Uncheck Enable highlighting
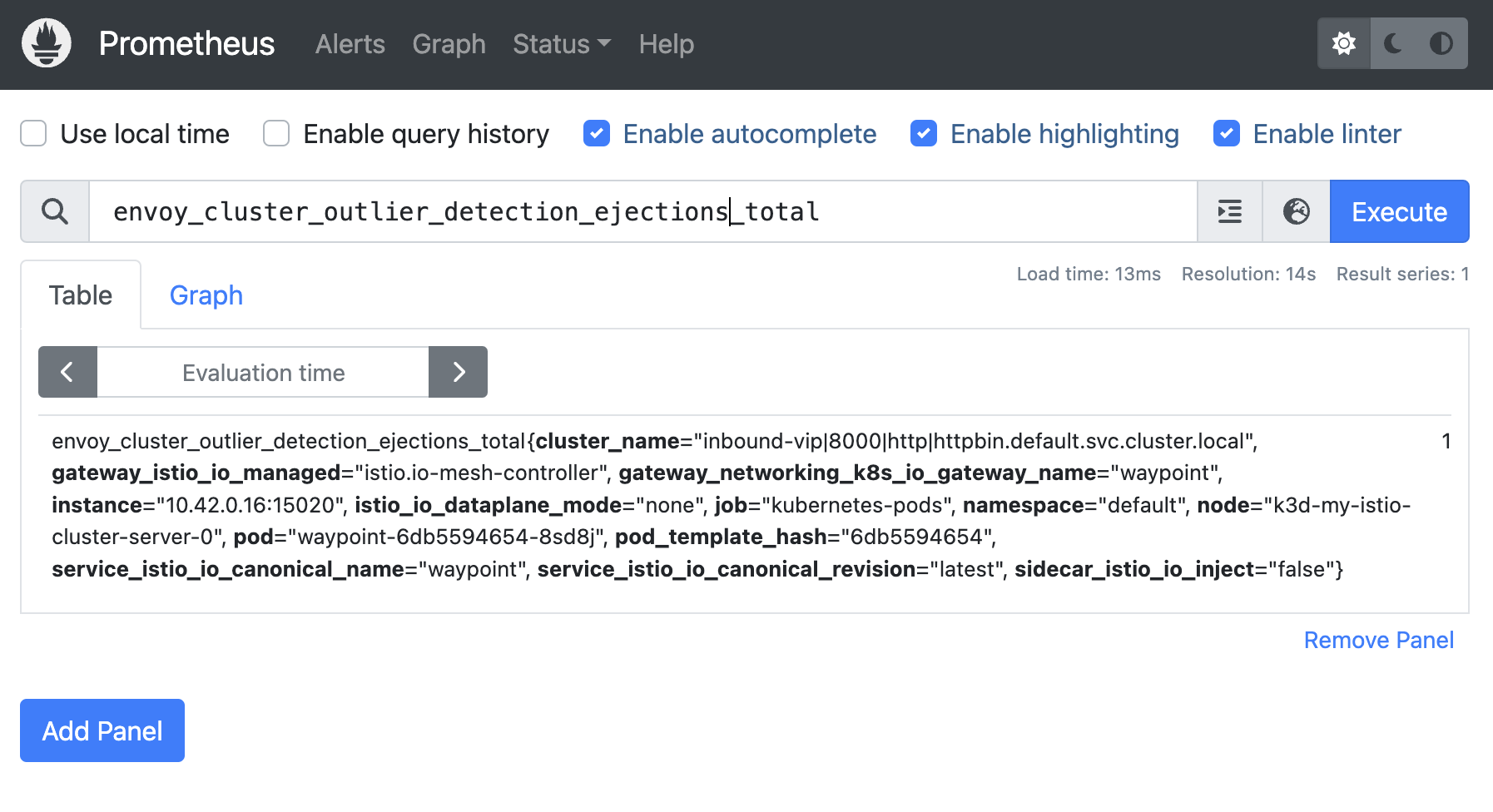Viewport: 1493px width, 812px height. (x=924, y=133)
